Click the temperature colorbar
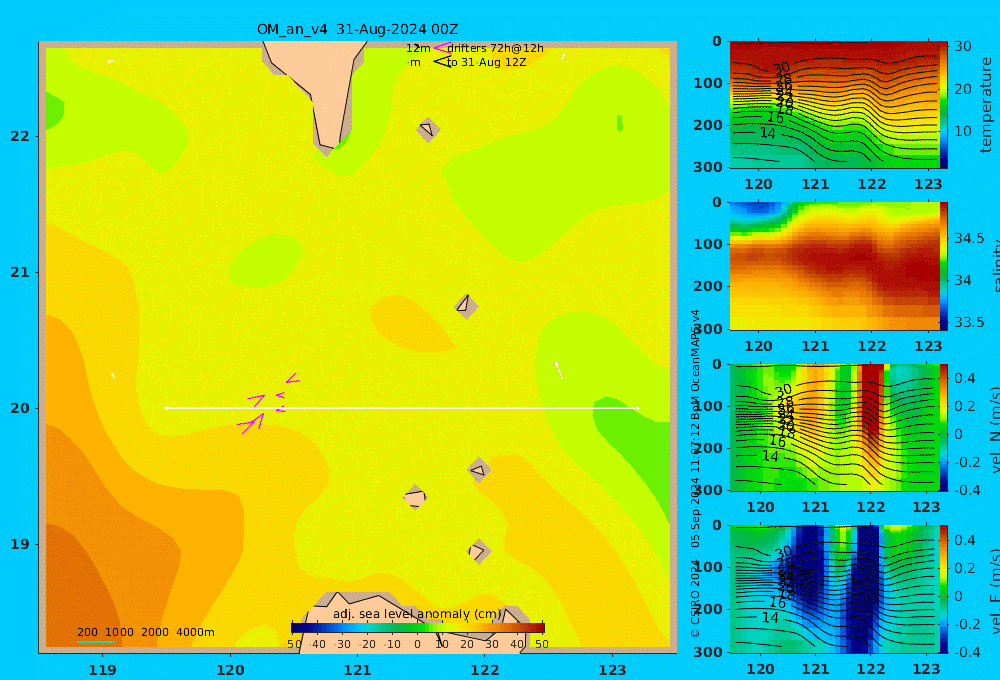 943,105
